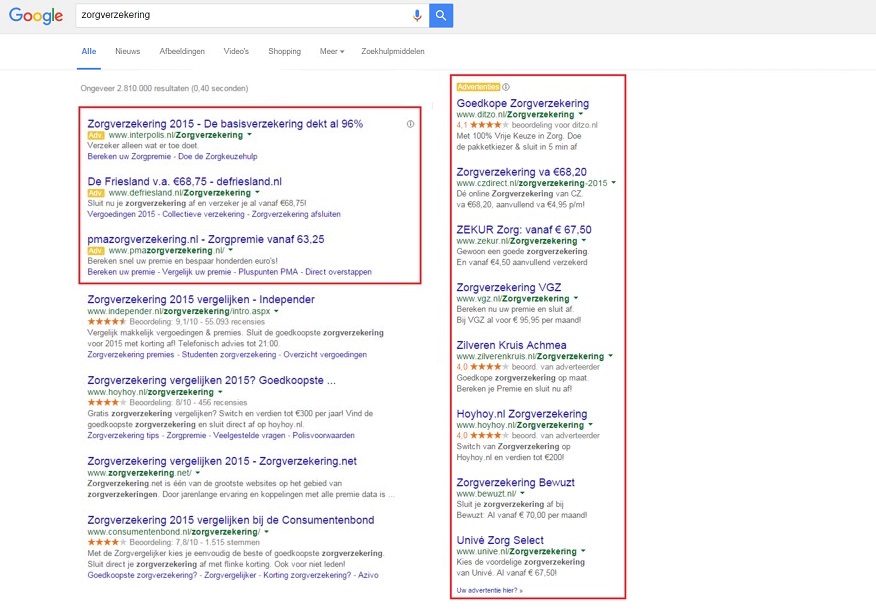
Task: Expand arrow next to zekur.nl ad URL
Action: tap(584, 241)
